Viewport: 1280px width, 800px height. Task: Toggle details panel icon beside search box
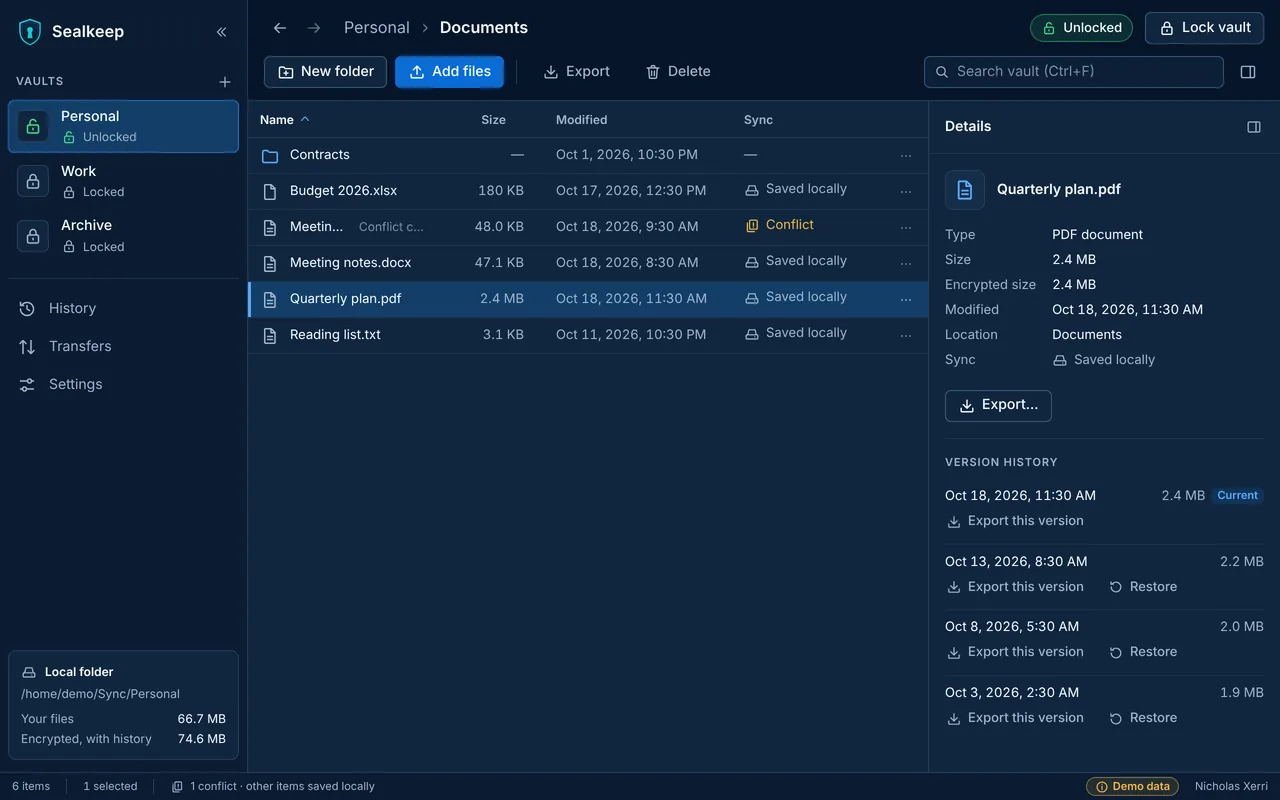[x=1248, y=72]
